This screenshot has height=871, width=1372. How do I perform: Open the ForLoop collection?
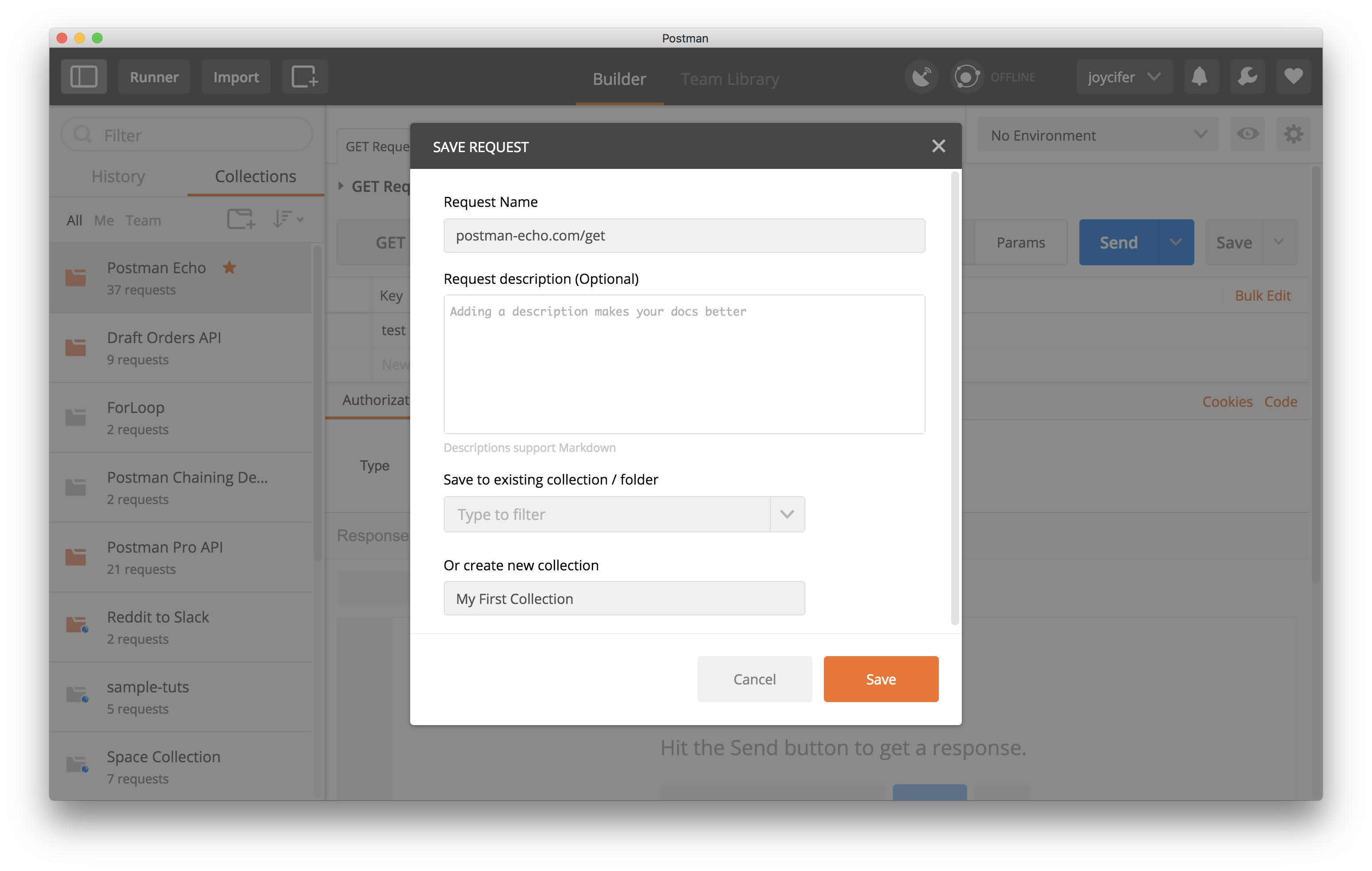[181, 417]
